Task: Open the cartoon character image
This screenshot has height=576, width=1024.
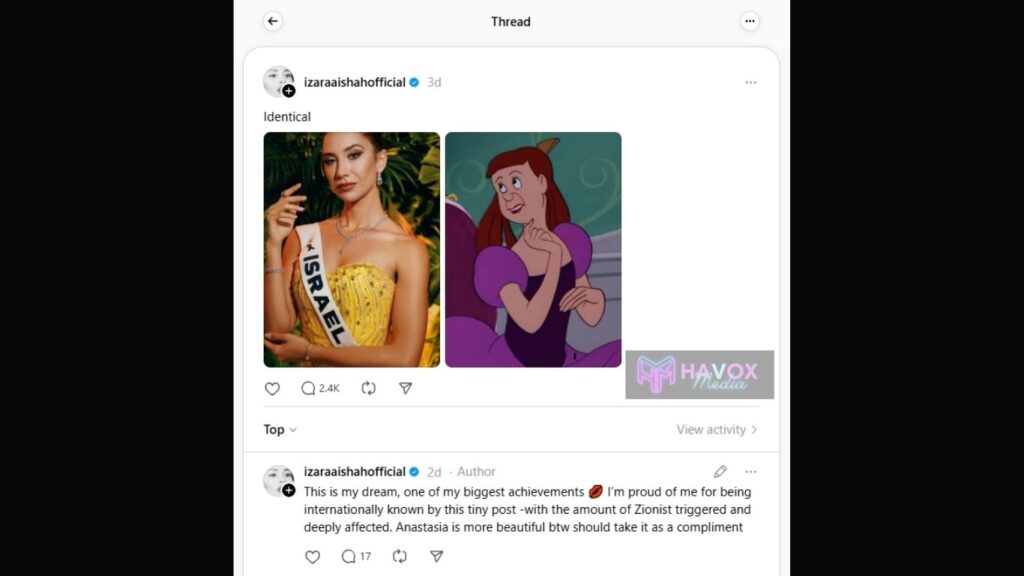Action: [533, 249]
